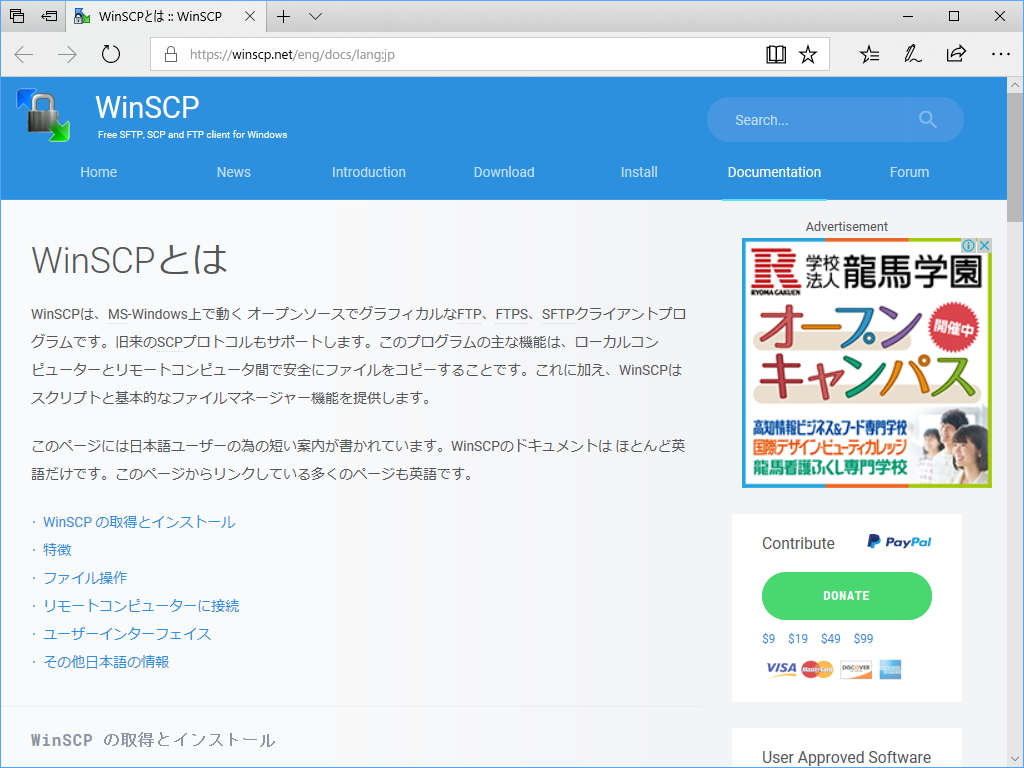This screenshot has width=1024, height=768.
Task: Click the MasterCard icon in the donation panel
Action: pos(817,670)
